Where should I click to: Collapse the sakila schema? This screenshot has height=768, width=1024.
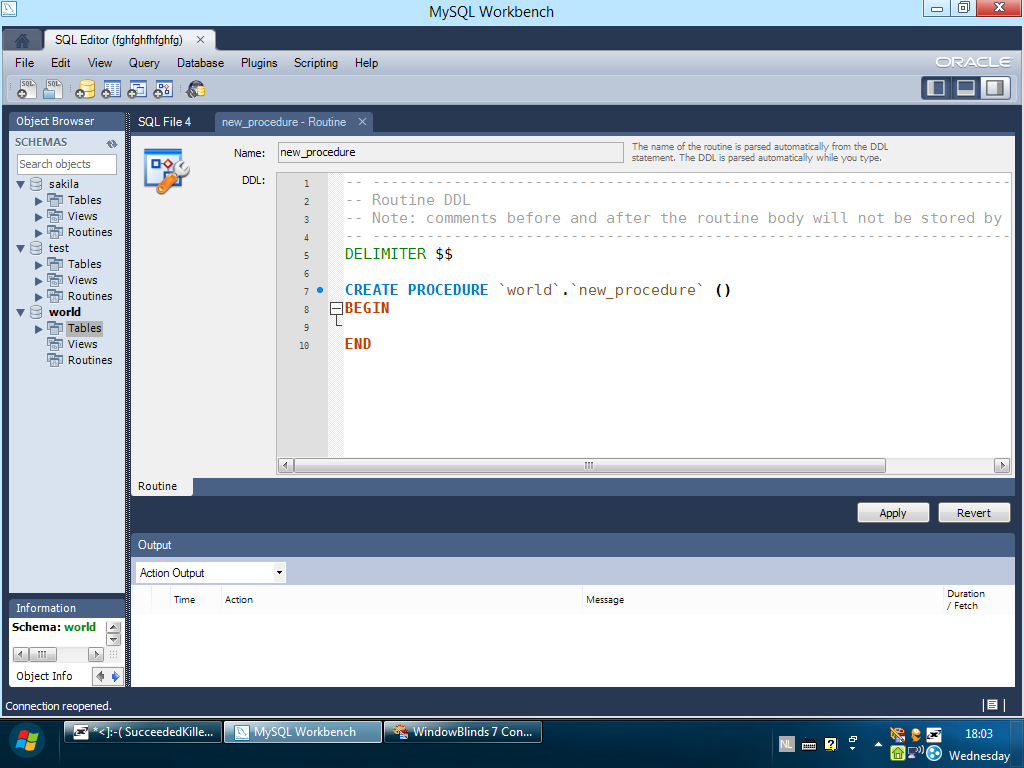[x=20, y=185]
